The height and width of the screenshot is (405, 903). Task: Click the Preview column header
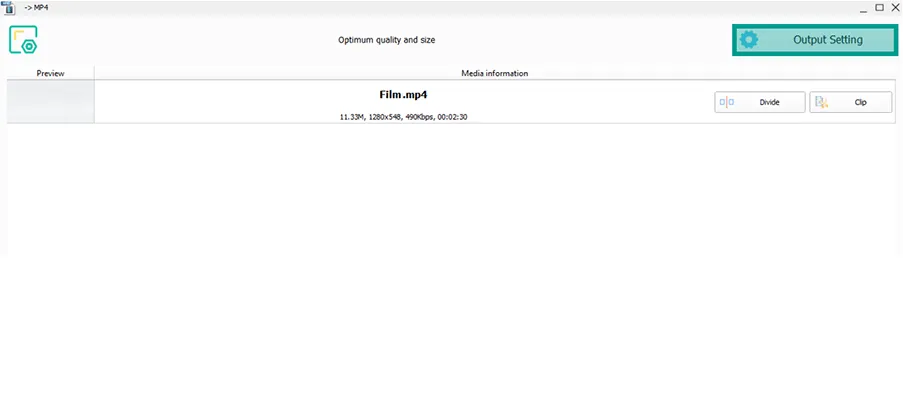coord(51,73)
